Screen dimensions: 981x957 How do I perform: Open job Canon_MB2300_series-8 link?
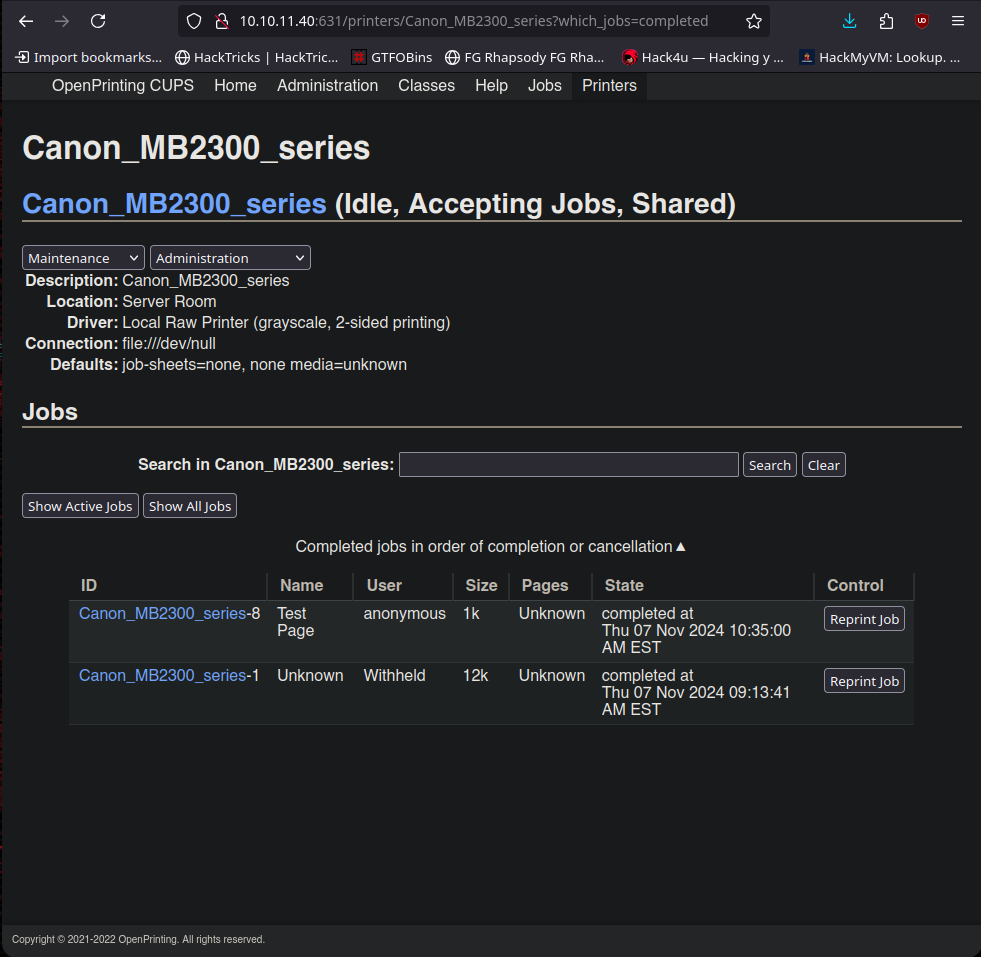click(x=163, y=614)
